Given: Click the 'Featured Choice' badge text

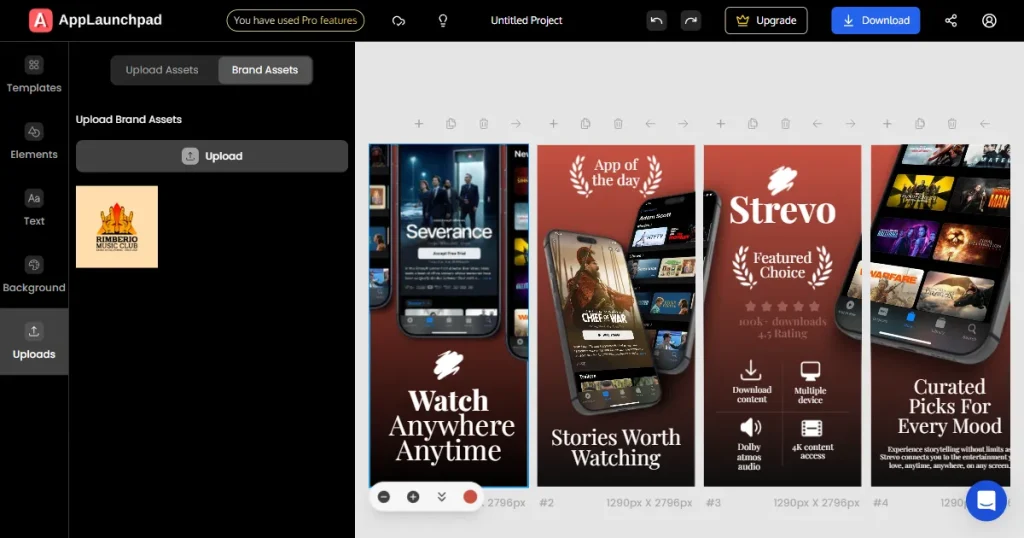Looking at the screenshot, I should 782,265.
